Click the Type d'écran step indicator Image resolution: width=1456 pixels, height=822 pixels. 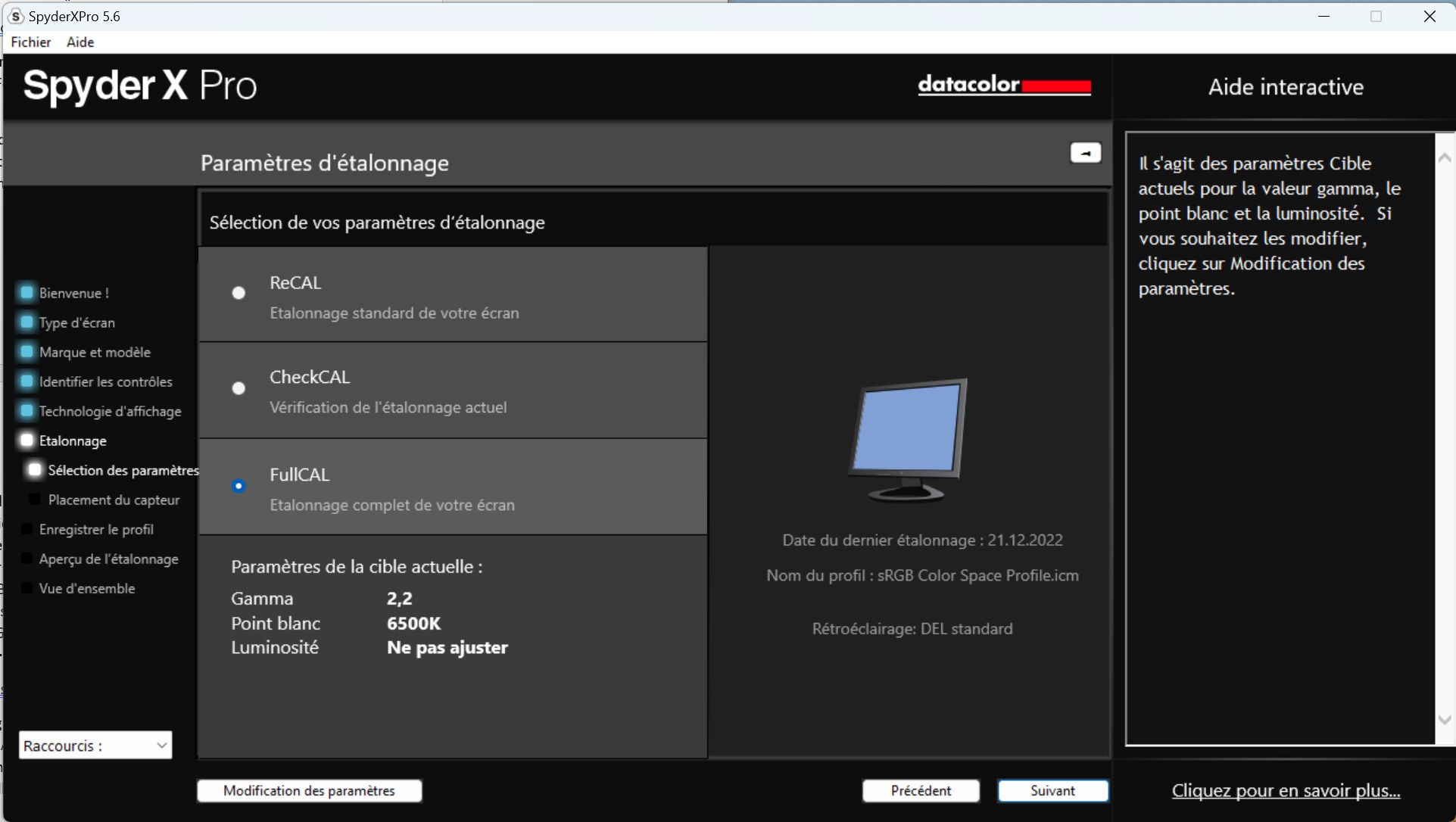click(x=27, y=322)
